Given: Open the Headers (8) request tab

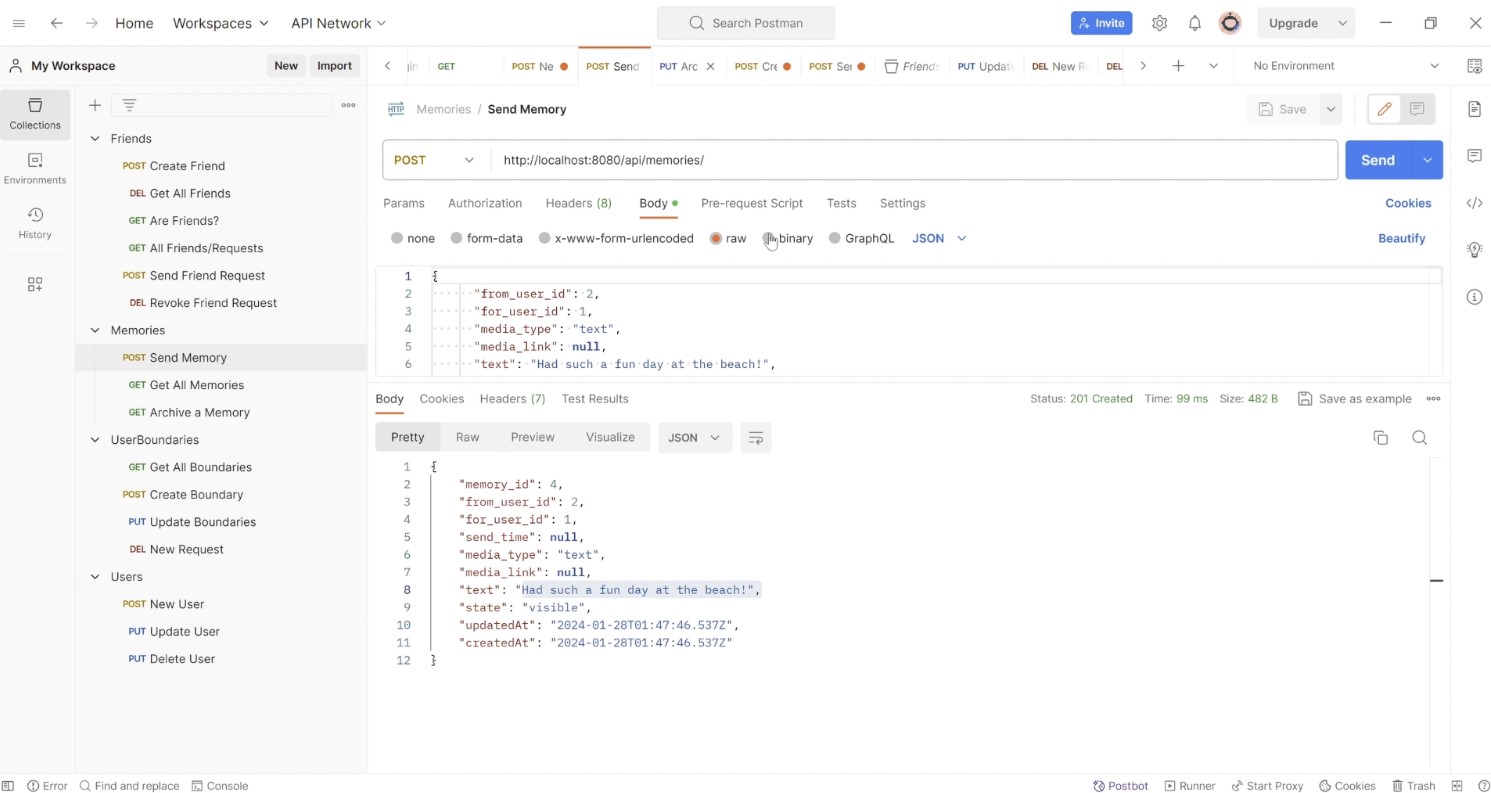Looking at the screenshot, I should coord(578,203).
